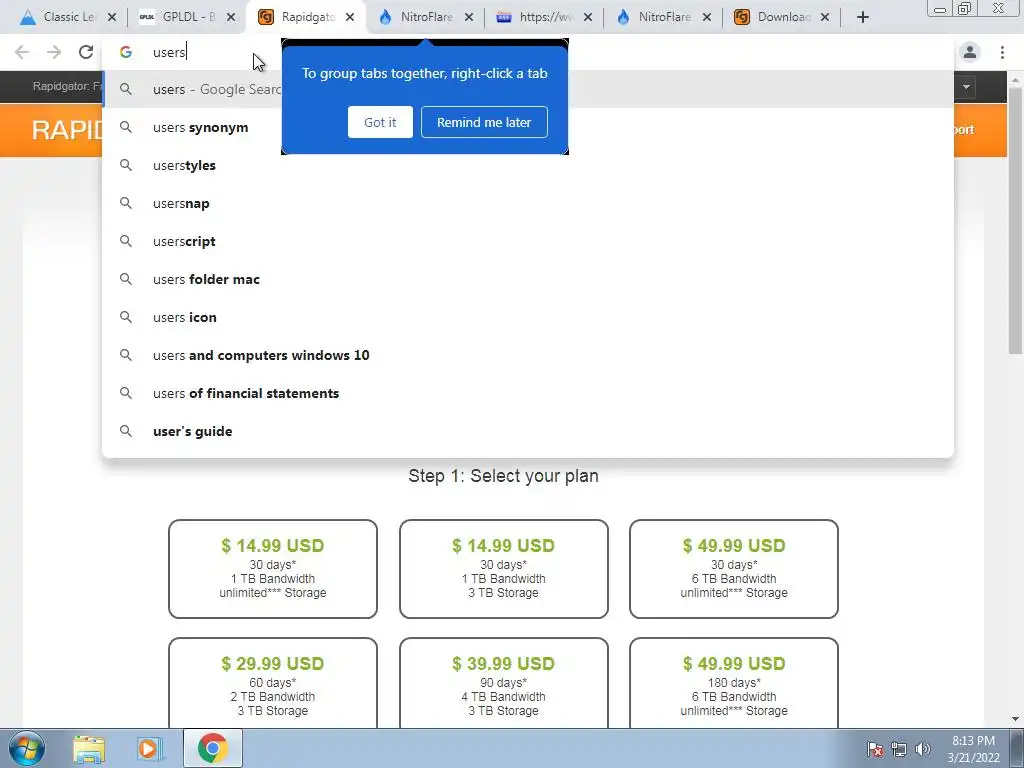Click the scrollbar down arrow
The width and height of the screenshot is (1024, 768).
click(x=1015, y=720)
